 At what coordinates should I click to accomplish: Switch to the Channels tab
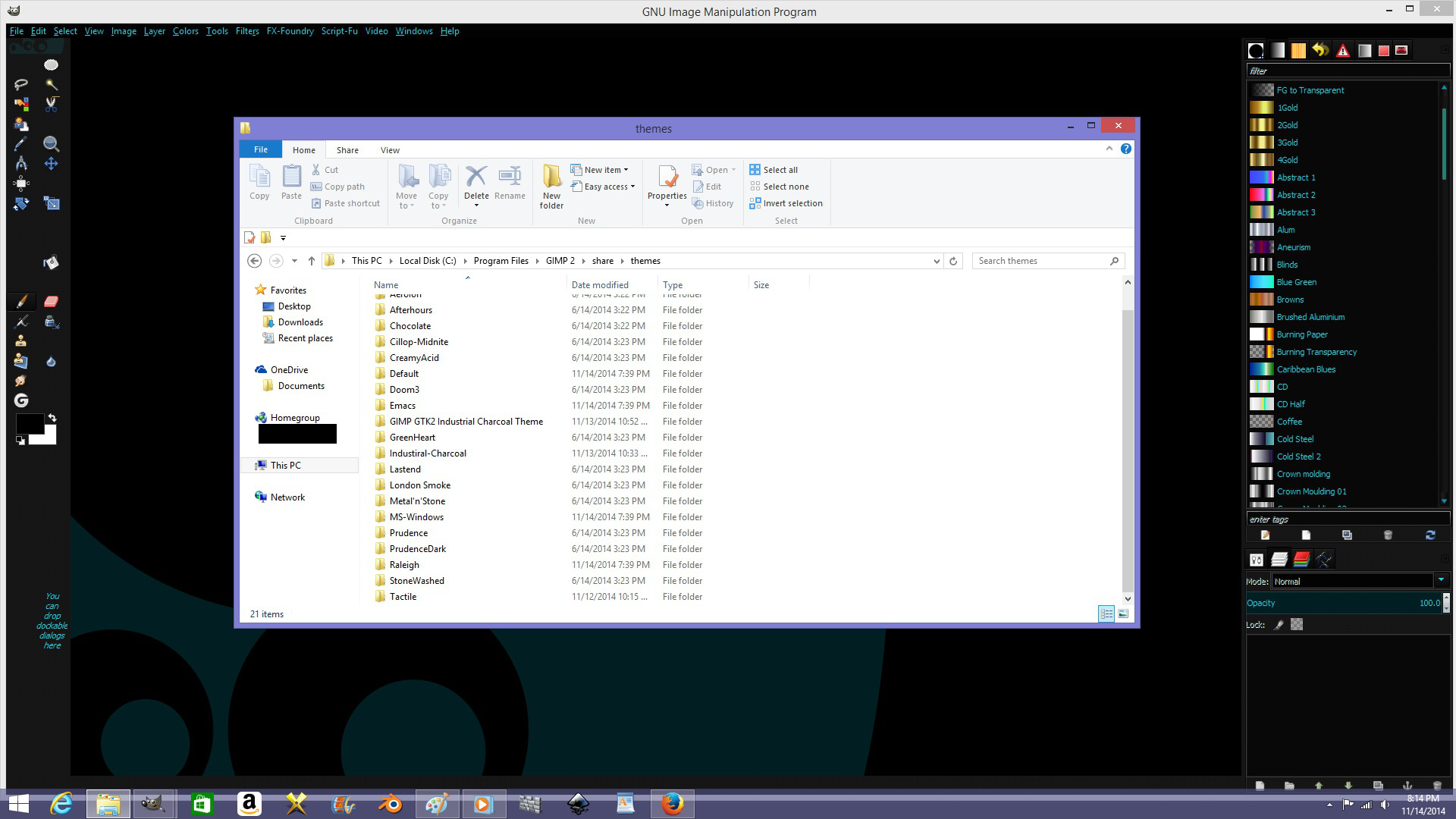(x=1301, y=560)
